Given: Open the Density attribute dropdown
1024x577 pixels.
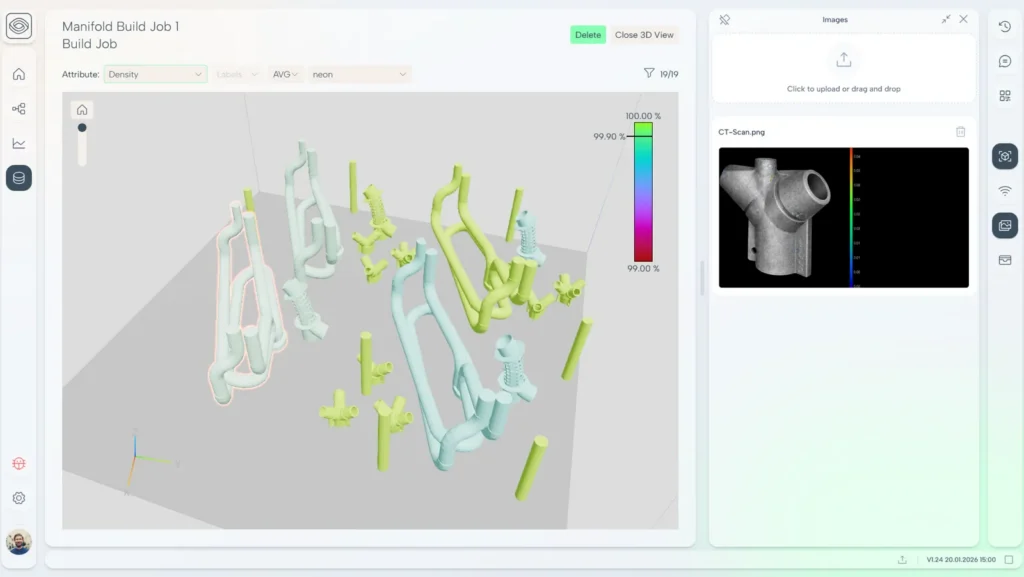Looking at the screenshot, I should click(x=155, y=74).
